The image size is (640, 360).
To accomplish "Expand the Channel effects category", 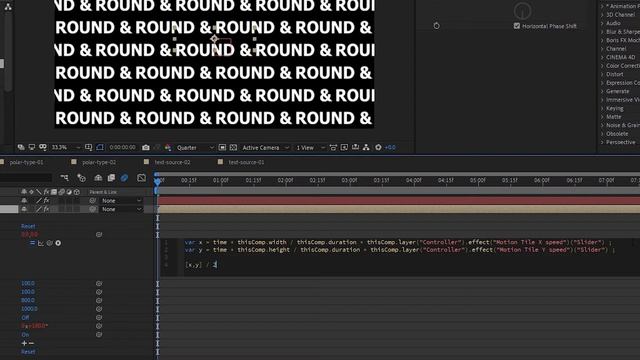I will coord(602,49).
